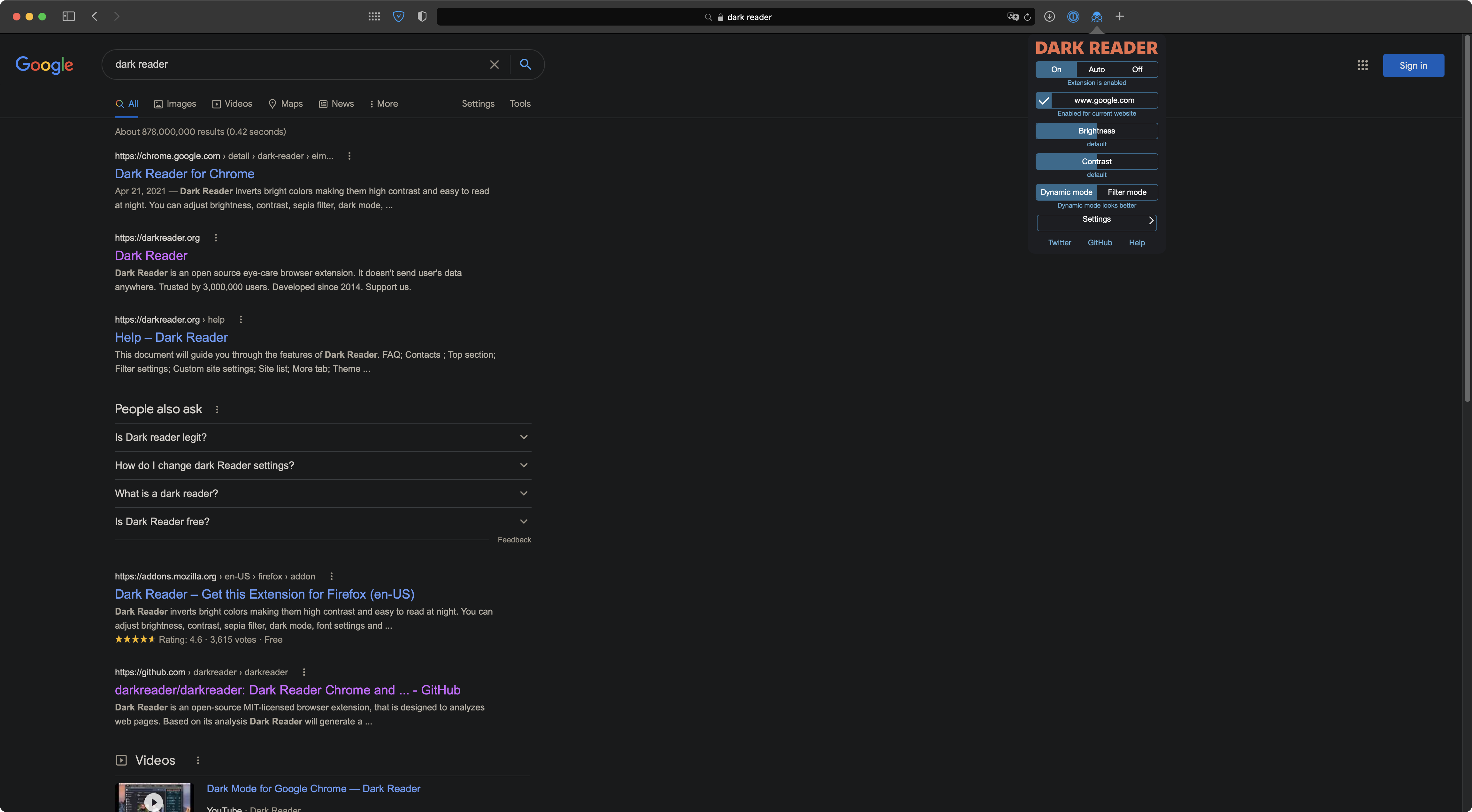Open Help link in Dark Reader popup
Viewport: 1472px width, 812px height.
pyautogui.click(x=1137, y=243)
